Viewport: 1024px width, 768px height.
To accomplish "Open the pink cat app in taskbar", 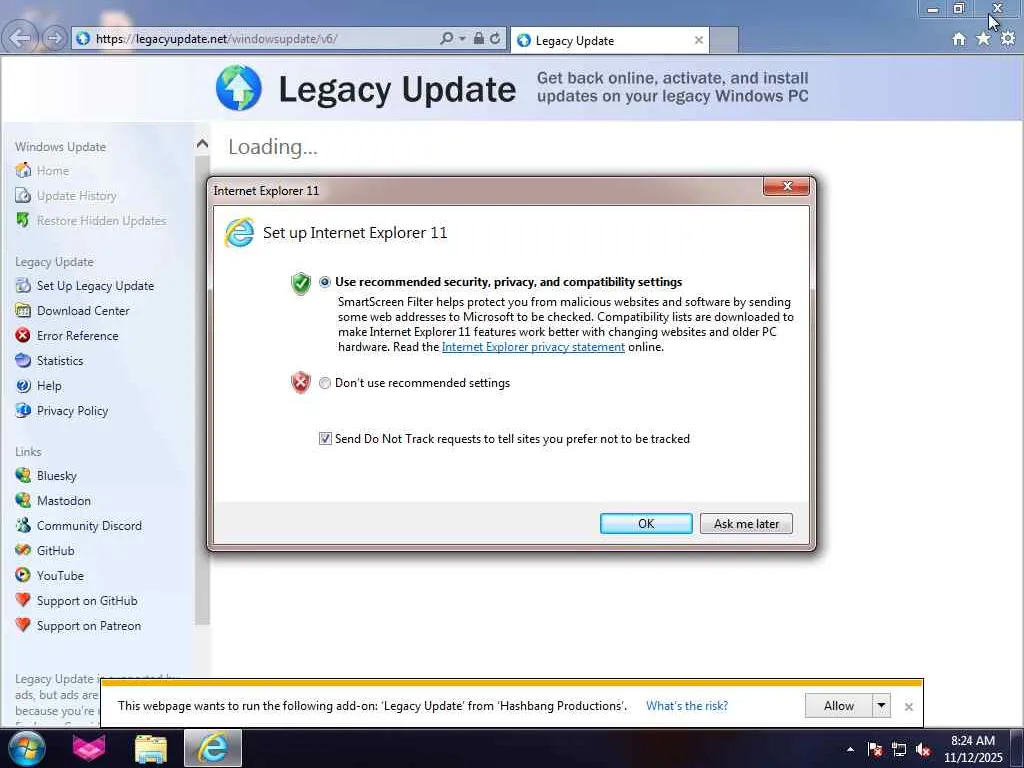I will (x=89, y=748).
